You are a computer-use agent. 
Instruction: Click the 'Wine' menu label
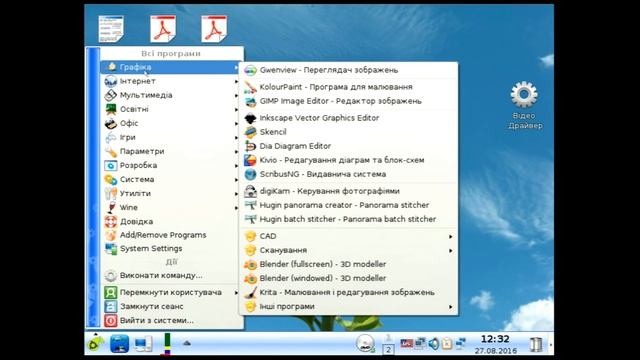[x=129, y=207]
